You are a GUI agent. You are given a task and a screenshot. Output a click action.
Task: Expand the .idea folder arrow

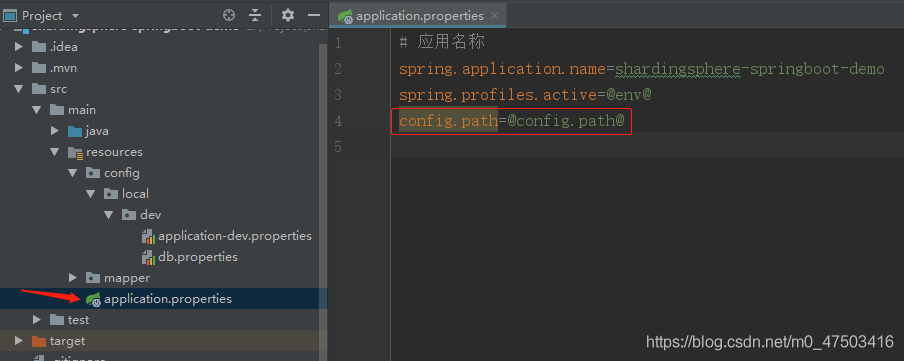coord(19,47)
